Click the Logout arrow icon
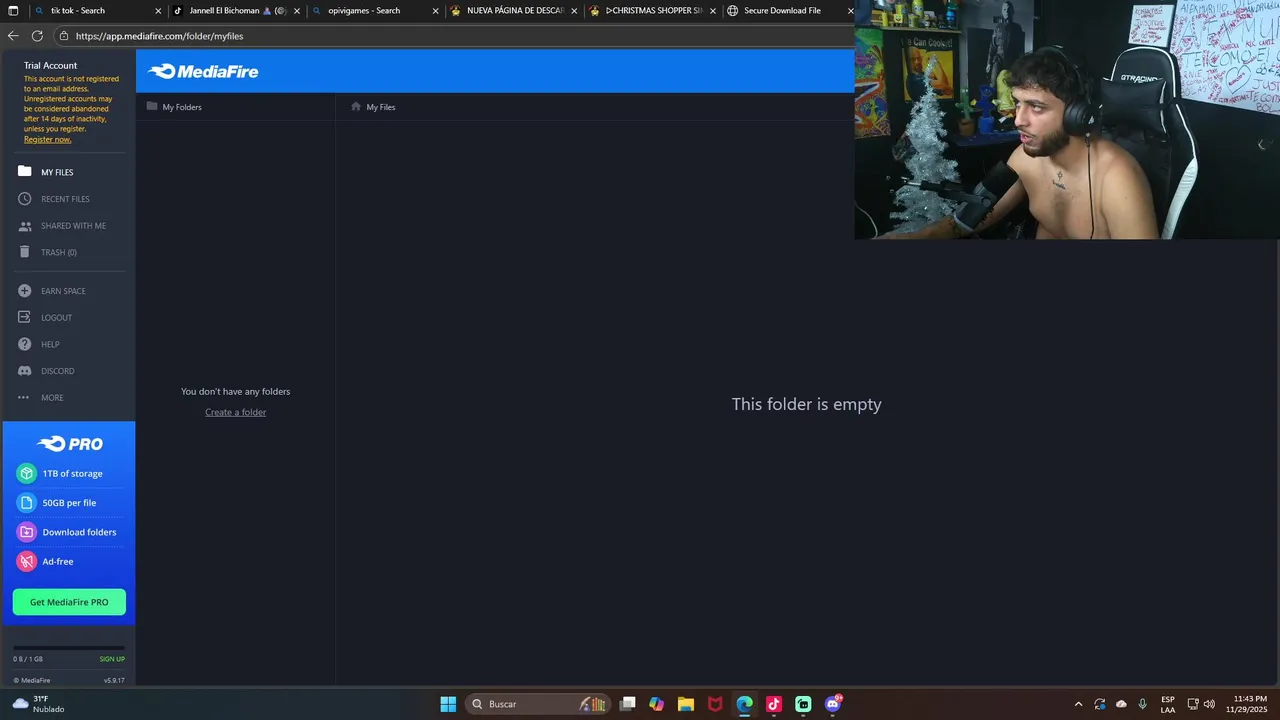Image resolution: width=1280 pixels, height=720 pixels. pyautogui.click(x=24, y=318)
